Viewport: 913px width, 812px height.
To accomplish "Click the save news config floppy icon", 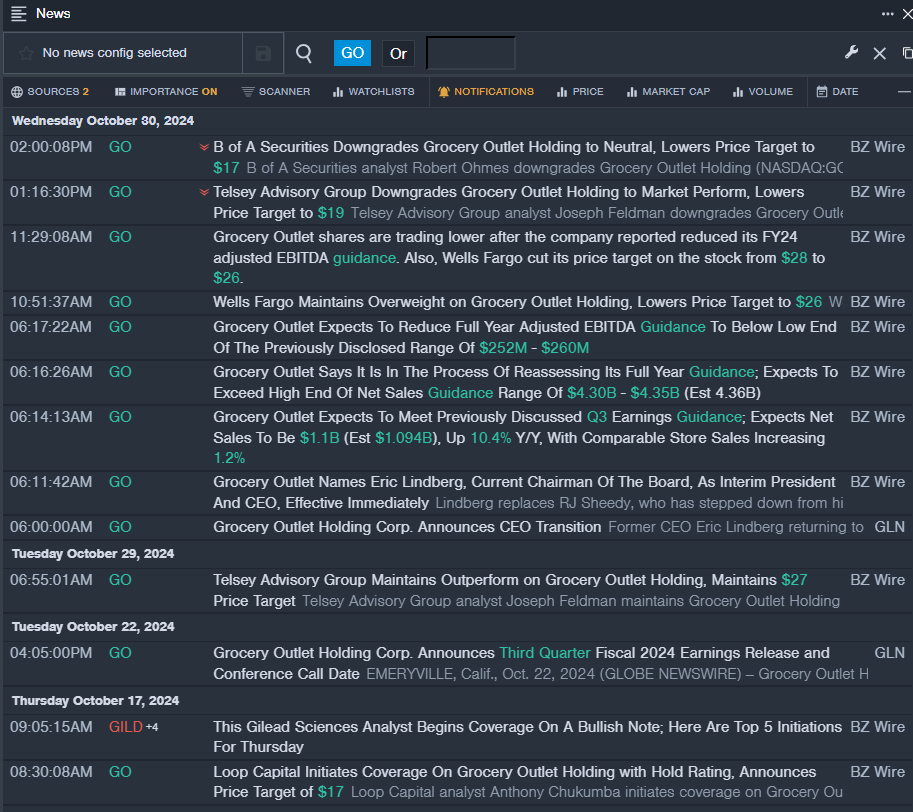I will [264, 53].
